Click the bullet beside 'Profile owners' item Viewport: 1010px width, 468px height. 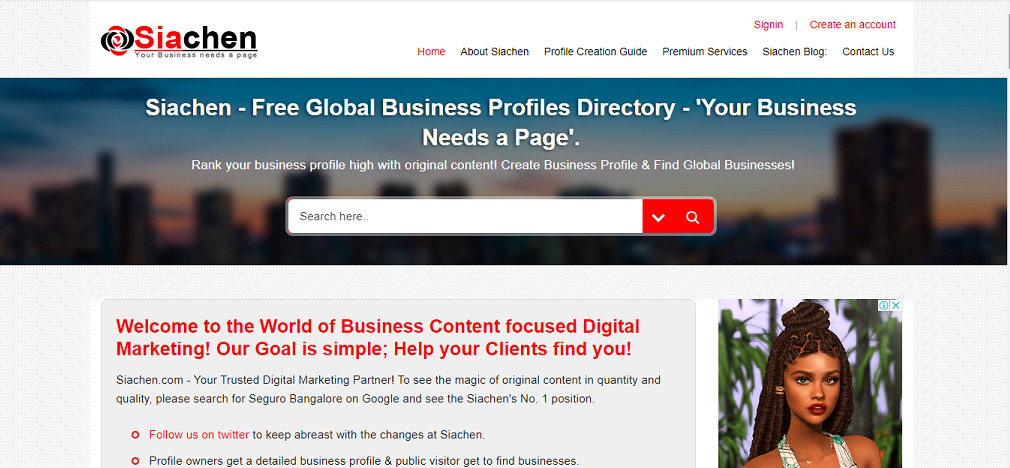point(135,461)
